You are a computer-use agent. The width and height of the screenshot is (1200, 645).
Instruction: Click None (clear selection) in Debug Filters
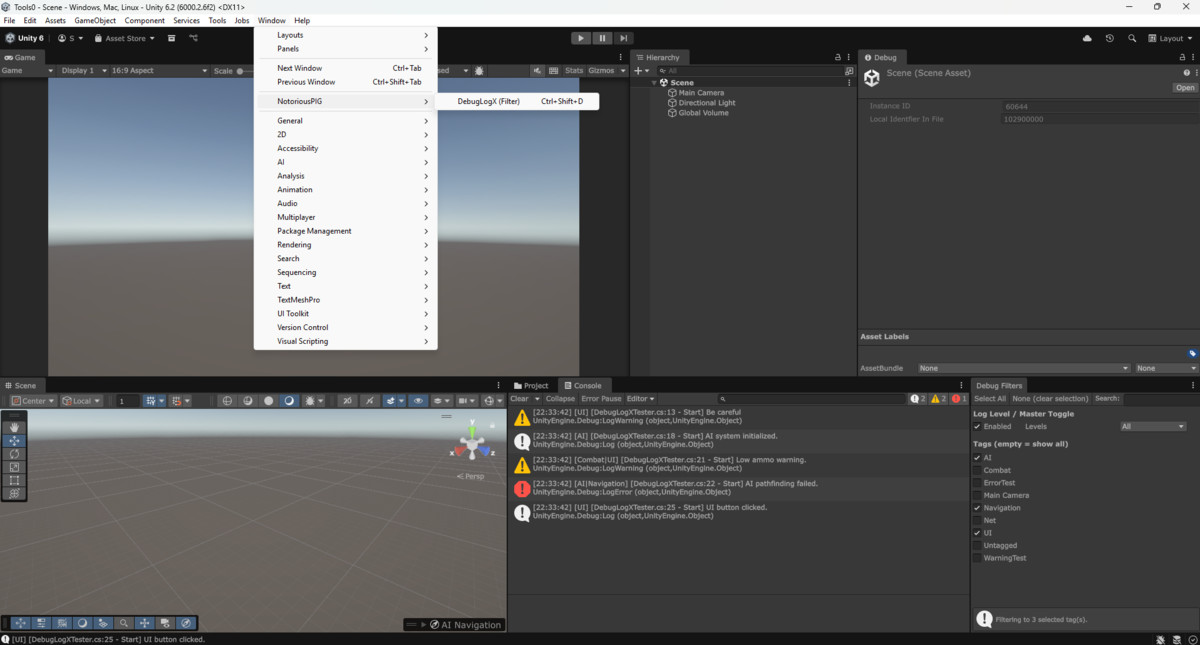1049,398
